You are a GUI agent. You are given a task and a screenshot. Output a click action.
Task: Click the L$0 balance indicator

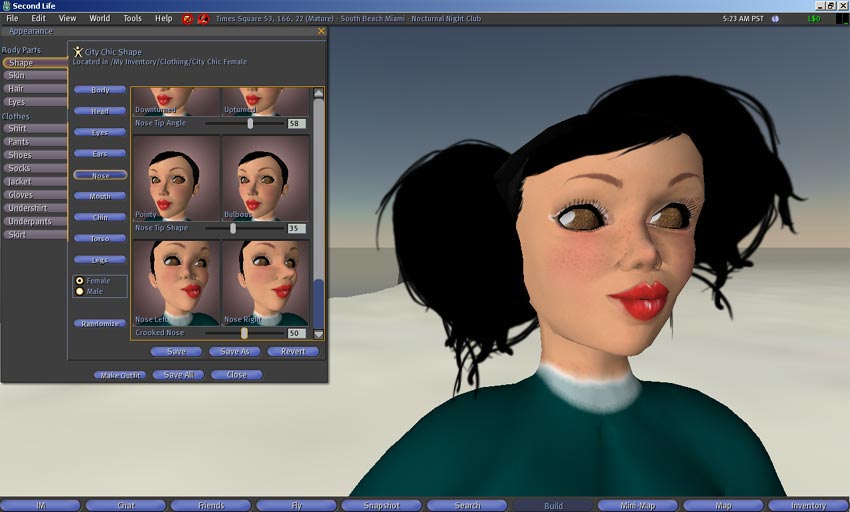[x=813, y=18]
